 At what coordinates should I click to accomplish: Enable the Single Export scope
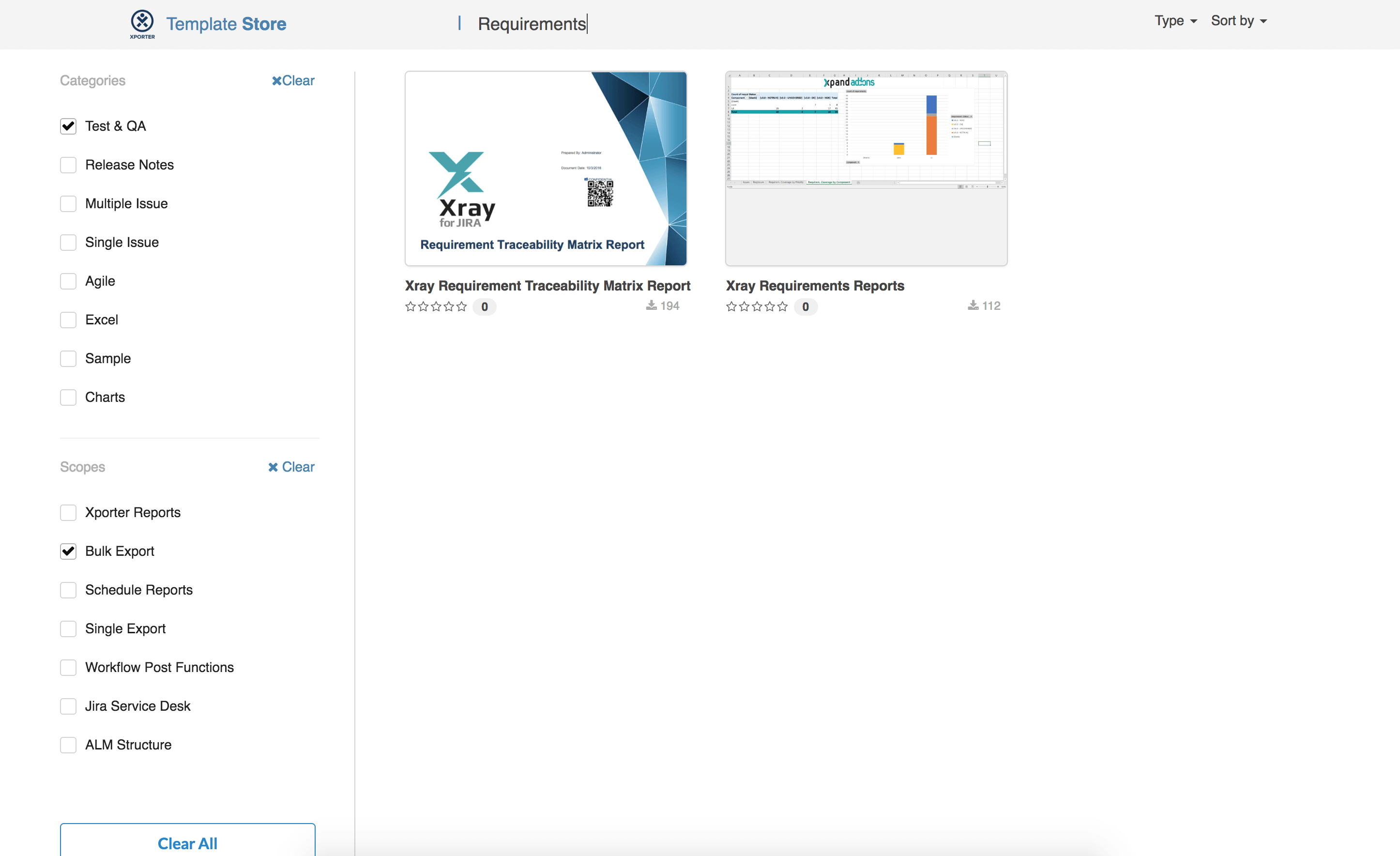68,628
